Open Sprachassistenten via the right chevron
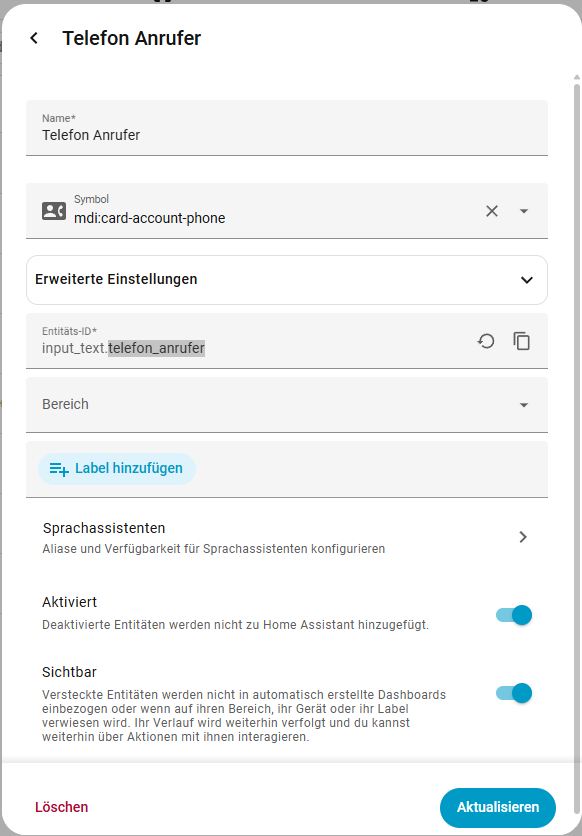This screenshot has height=836, width=582. click(x=523, y=537)
